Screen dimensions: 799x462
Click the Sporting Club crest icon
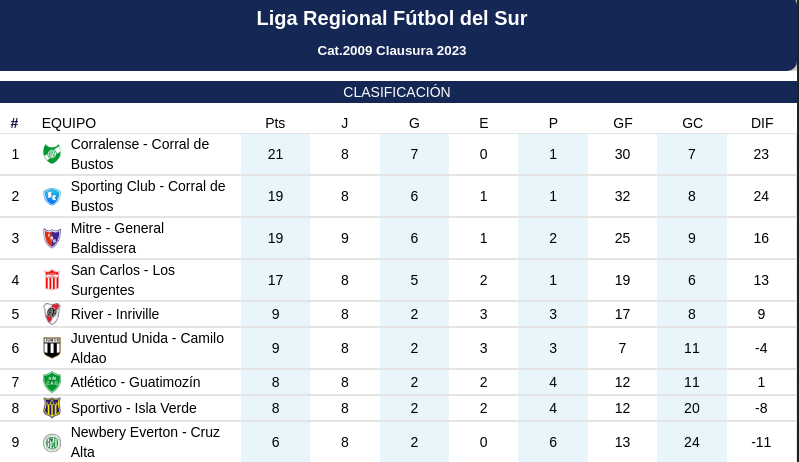pyautogui.click(x=52, y=196)
